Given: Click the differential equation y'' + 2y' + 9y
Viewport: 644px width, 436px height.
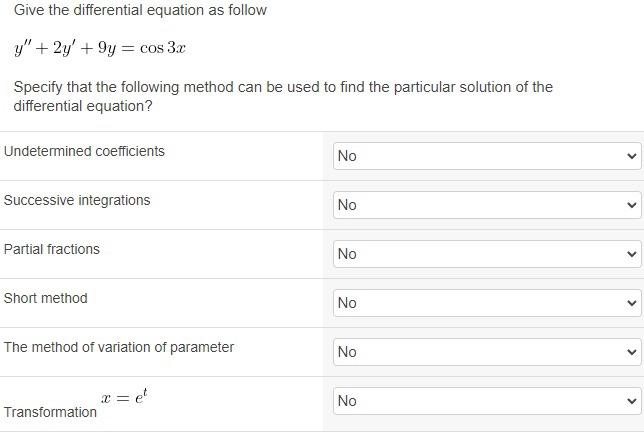Looking at the screenshot, I should tap(100, 48).
